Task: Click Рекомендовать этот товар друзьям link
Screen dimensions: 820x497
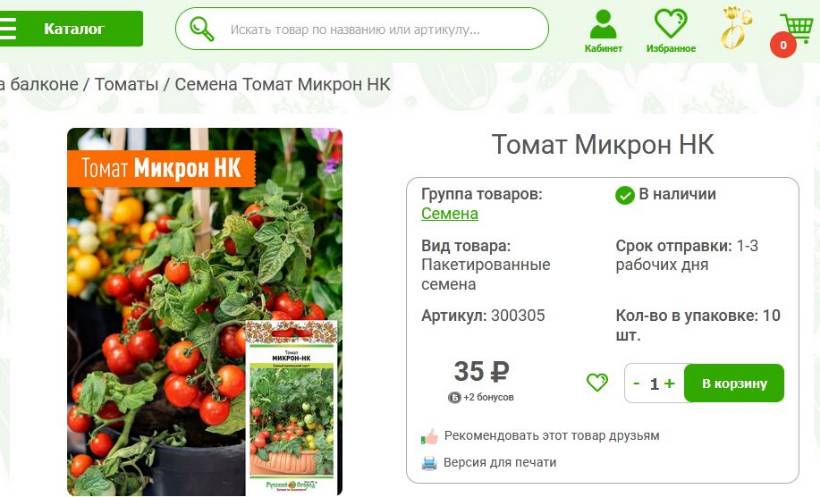Action: point(552,436)
